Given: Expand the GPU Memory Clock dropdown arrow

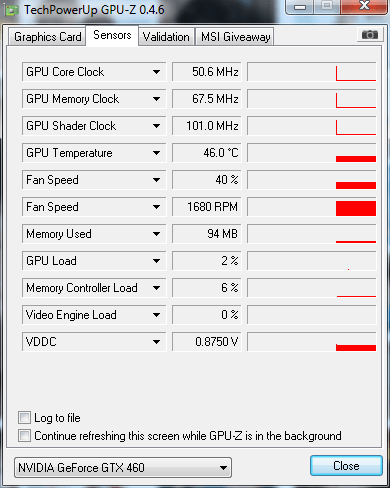Looking at the screenshot, I should (156, 99).
